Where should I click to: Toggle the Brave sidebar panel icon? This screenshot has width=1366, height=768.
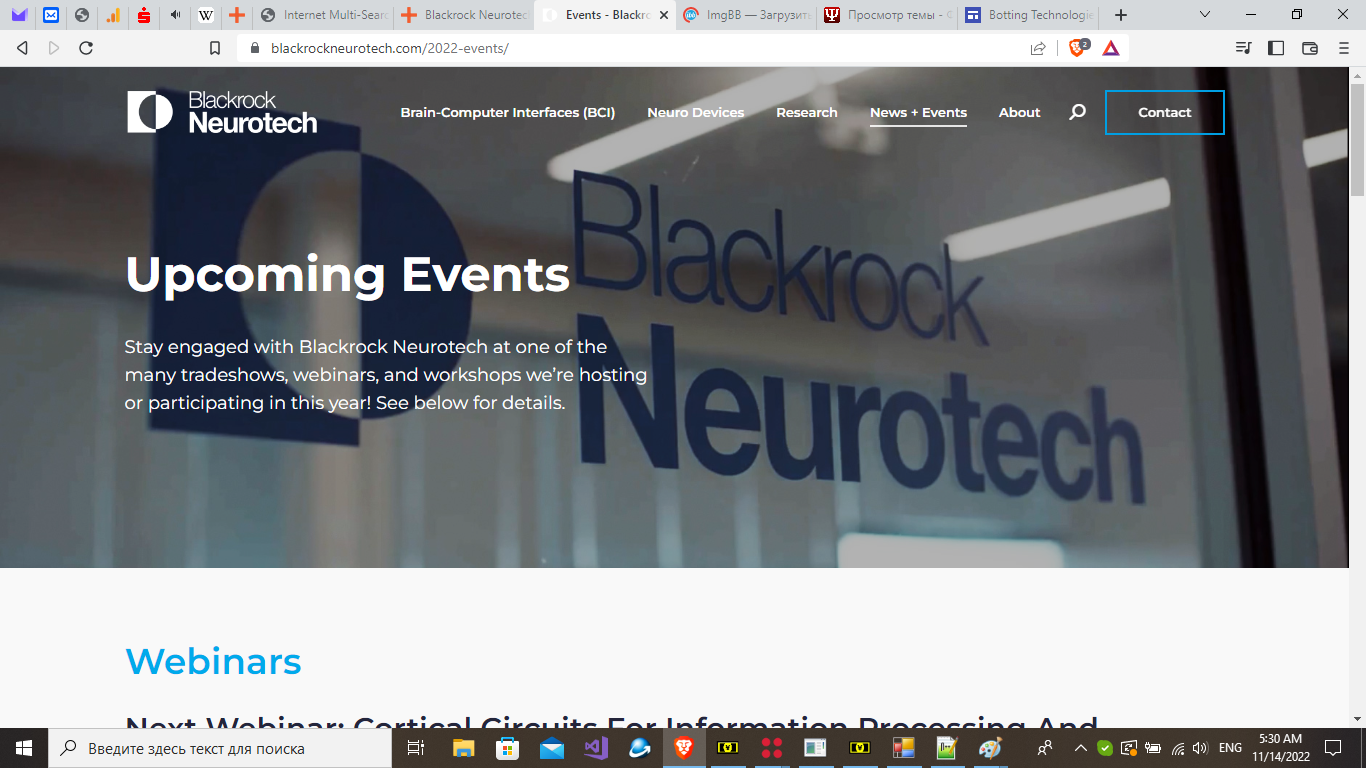(1276, 48)
